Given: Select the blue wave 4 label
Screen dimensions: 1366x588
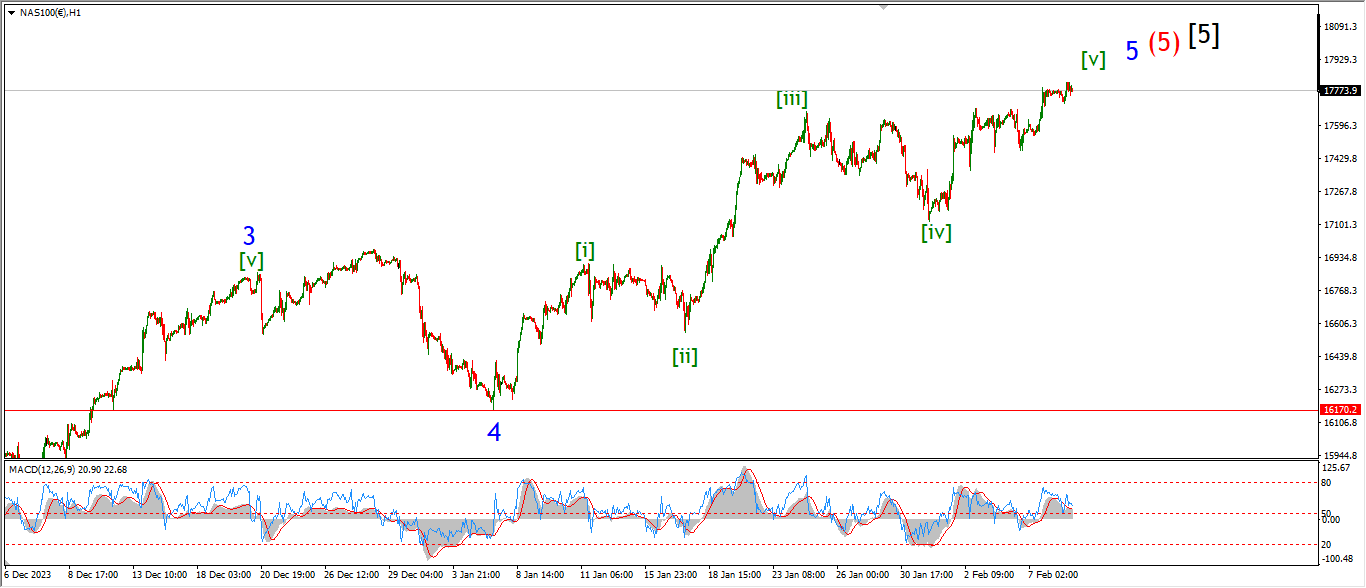Looking at the screenshot, I should 495,432.
